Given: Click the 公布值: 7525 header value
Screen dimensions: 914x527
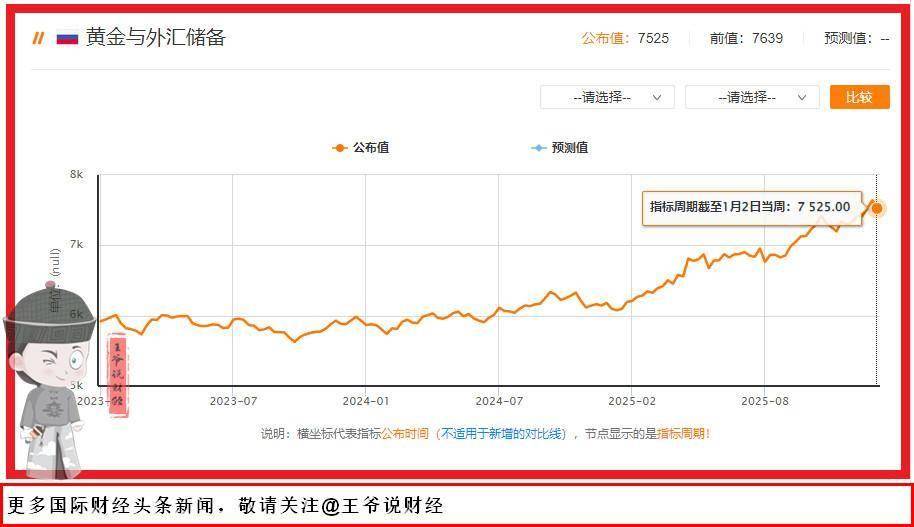Looking at the screenshot, I should 625,38.
